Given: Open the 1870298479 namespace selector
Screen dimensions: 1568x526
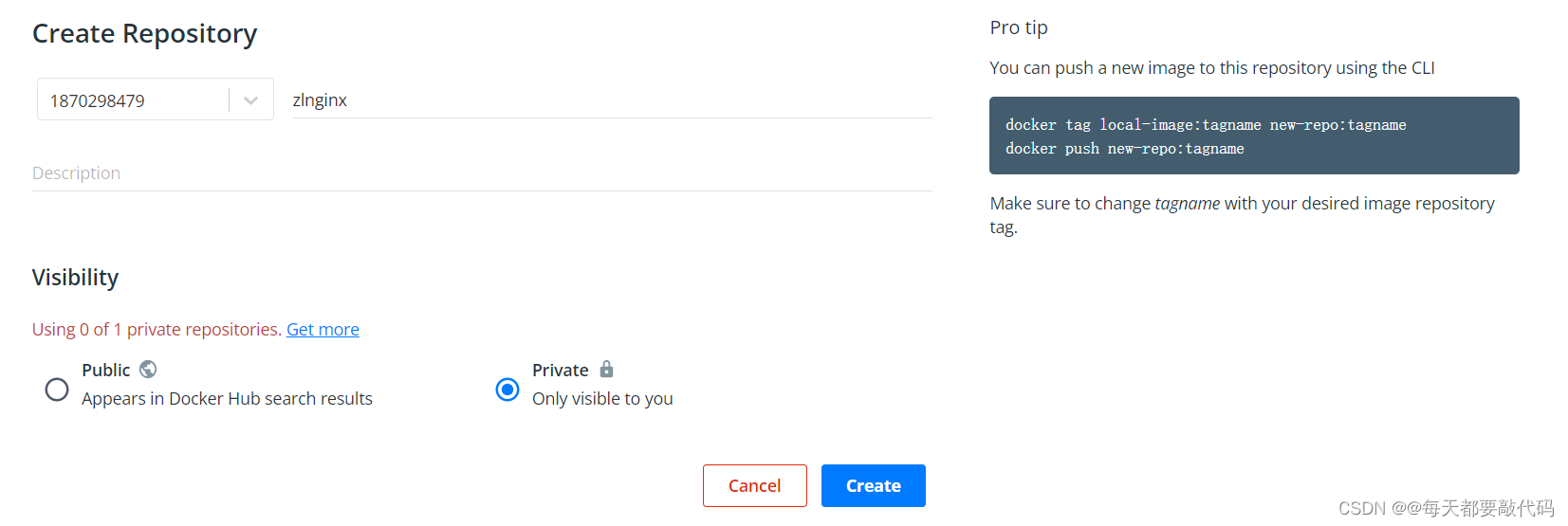Looking at the screenshot, I should [156, 100].
